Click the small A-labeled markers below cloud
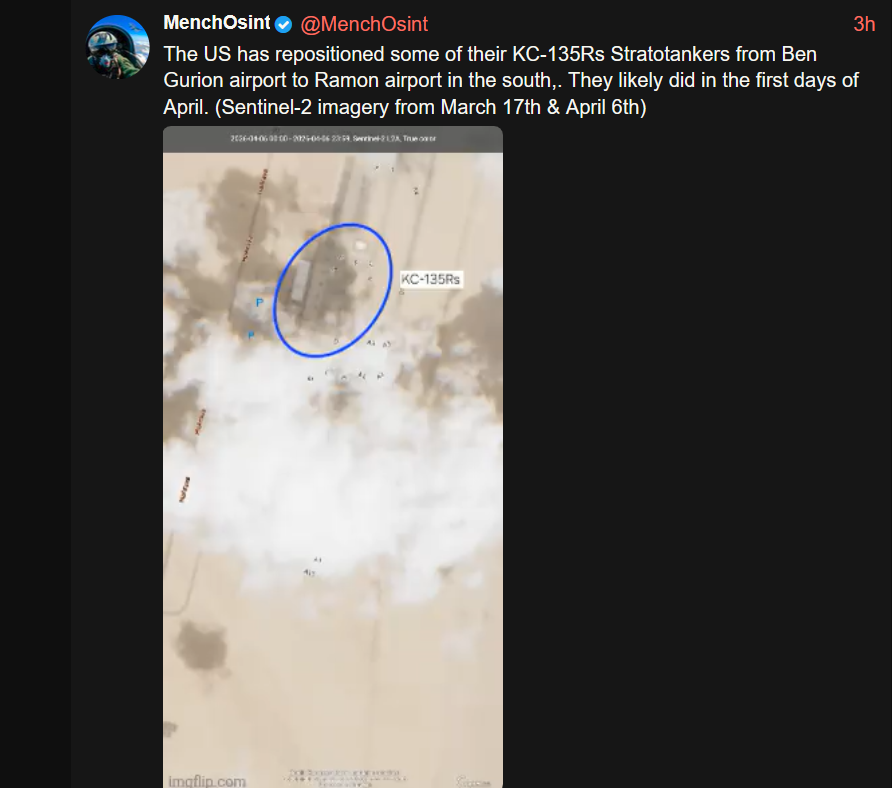This screenshot has width=892, height=788. point(312,567)
